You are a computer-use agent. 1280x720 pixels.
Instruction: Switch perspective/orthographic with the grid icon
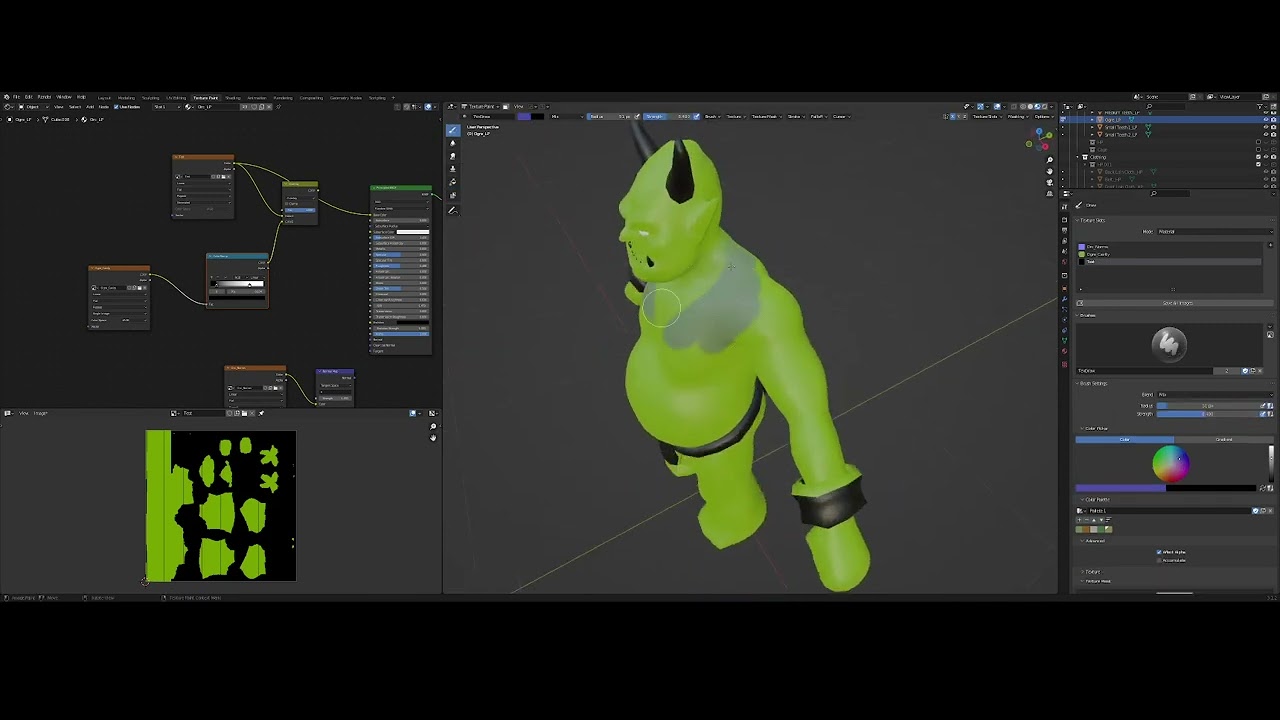point(1050,193)
